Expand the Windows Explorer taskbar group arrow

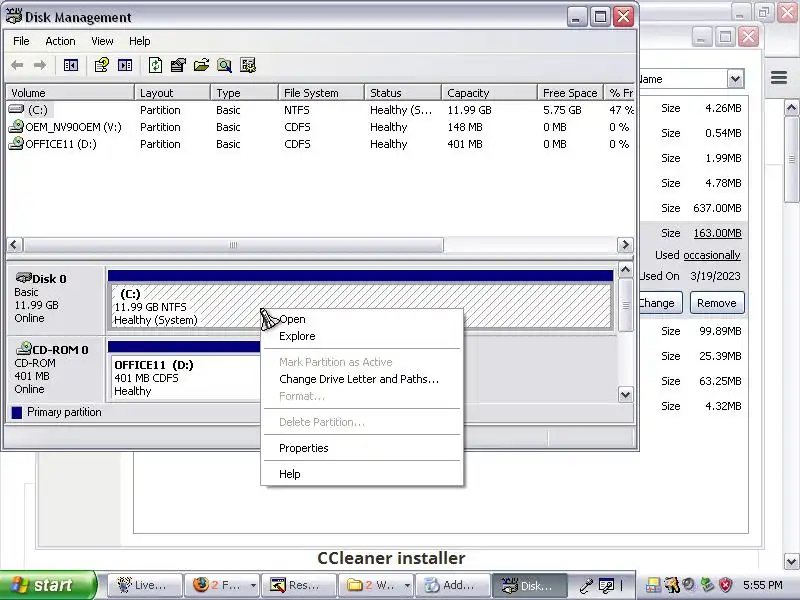pyautogui.click(x=407, y=586)
